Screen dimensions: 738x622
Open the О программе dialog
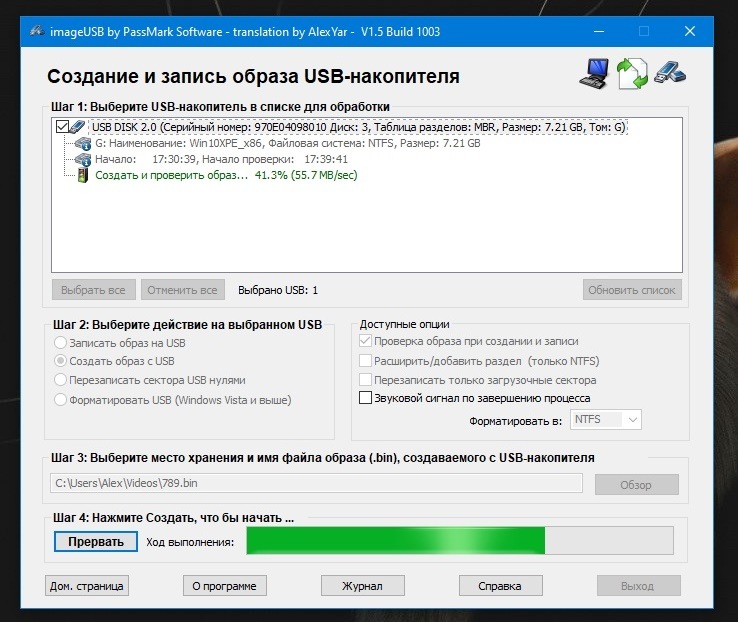(x=225, y=586)
